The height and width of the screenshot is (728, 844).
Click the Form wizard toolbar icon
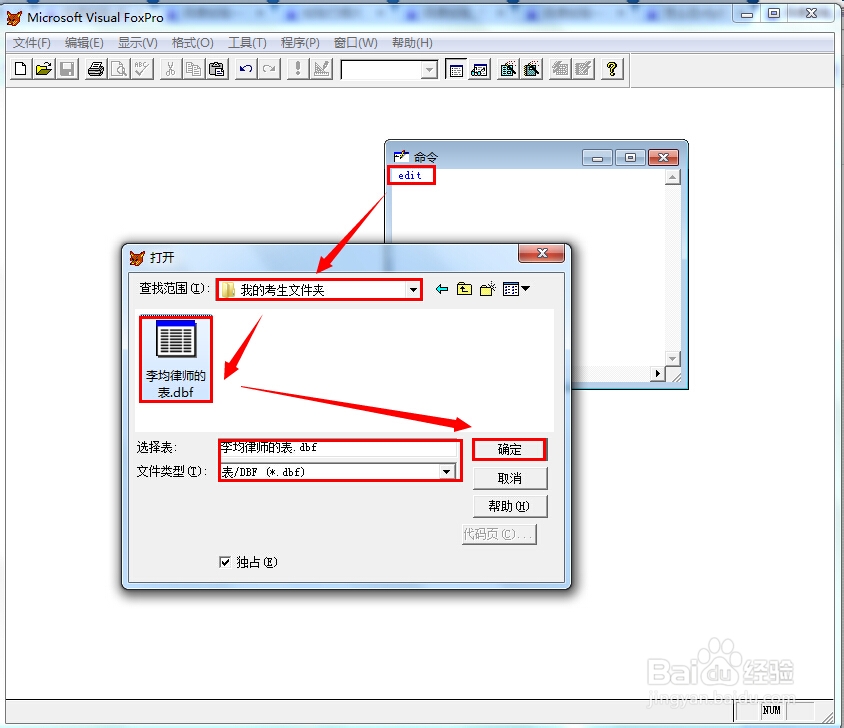(508, 69)
